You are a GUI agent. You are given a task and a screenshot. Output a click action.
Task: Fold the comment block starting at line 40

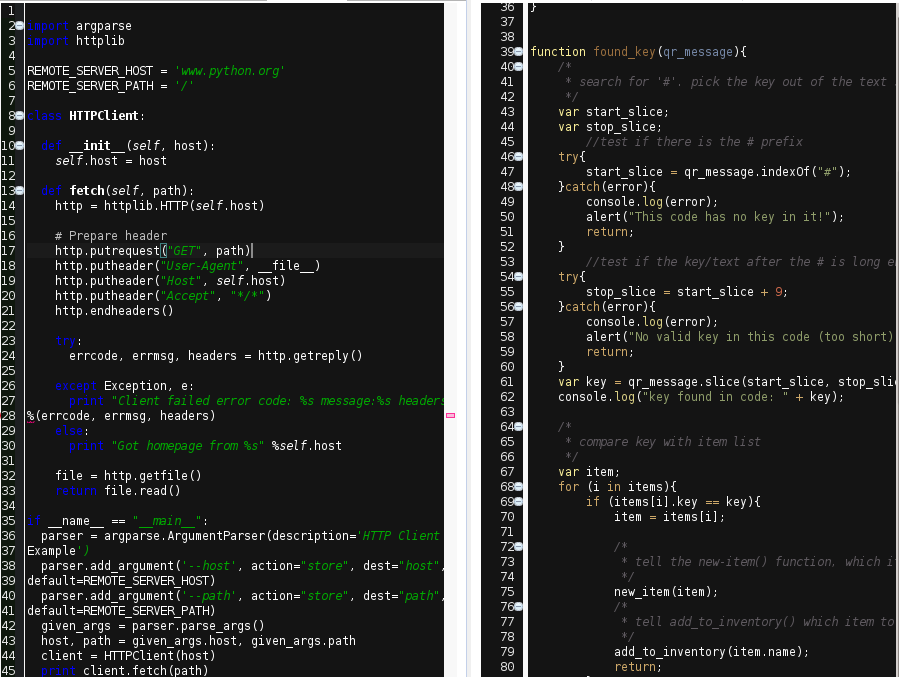click(x=519, y=66)
